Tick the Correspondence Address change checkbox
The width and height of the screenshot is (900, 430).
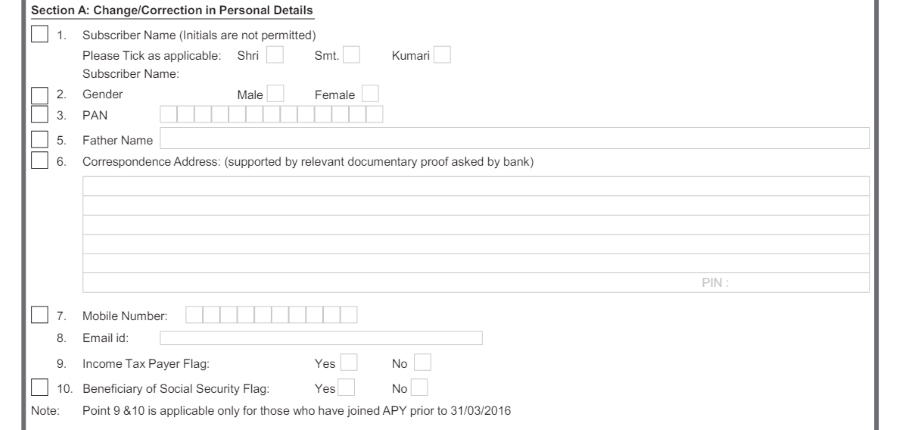40,160
